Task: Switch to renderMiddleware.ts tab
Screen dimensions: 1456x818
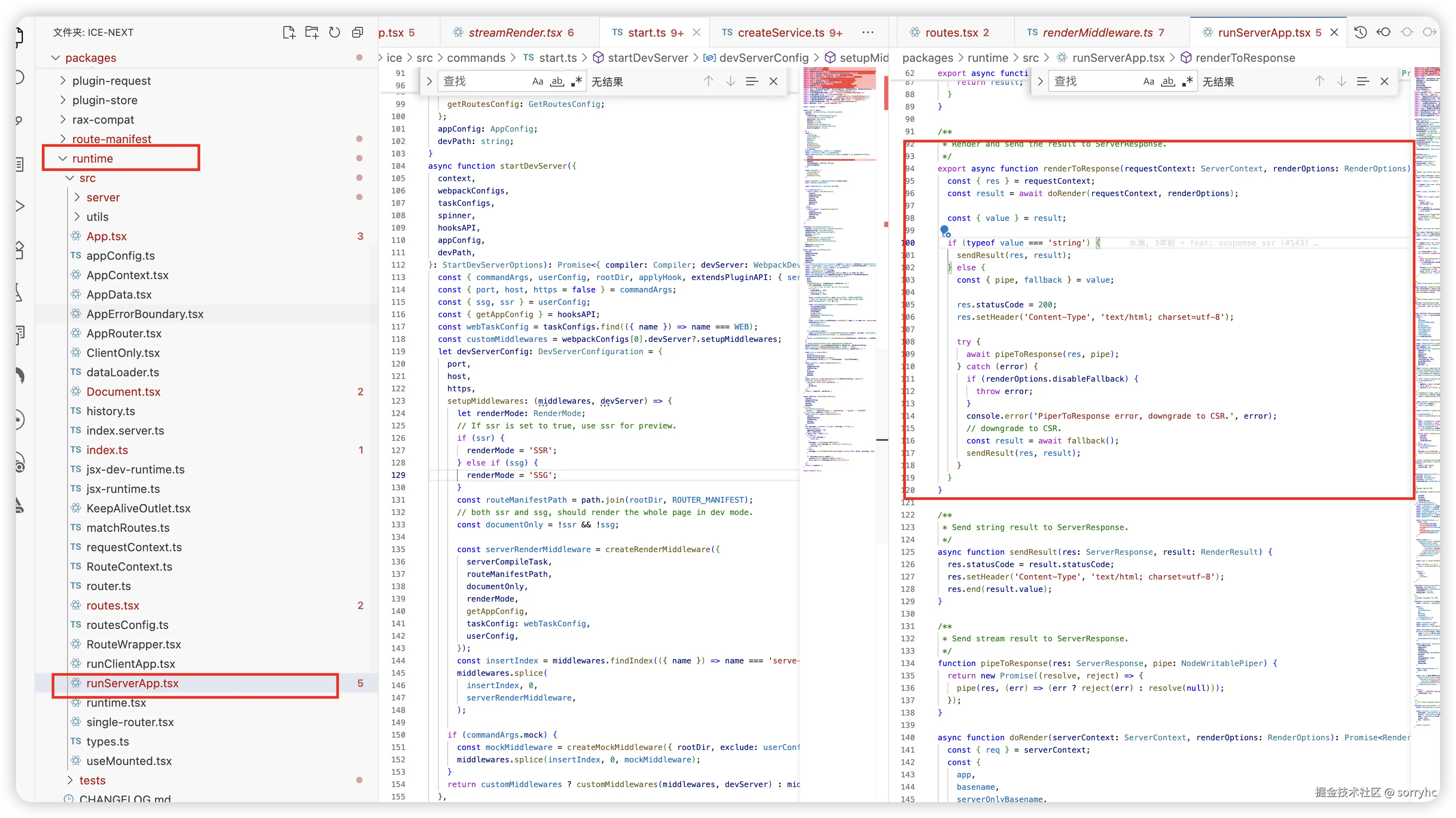Action: [x=1097, y=33]
